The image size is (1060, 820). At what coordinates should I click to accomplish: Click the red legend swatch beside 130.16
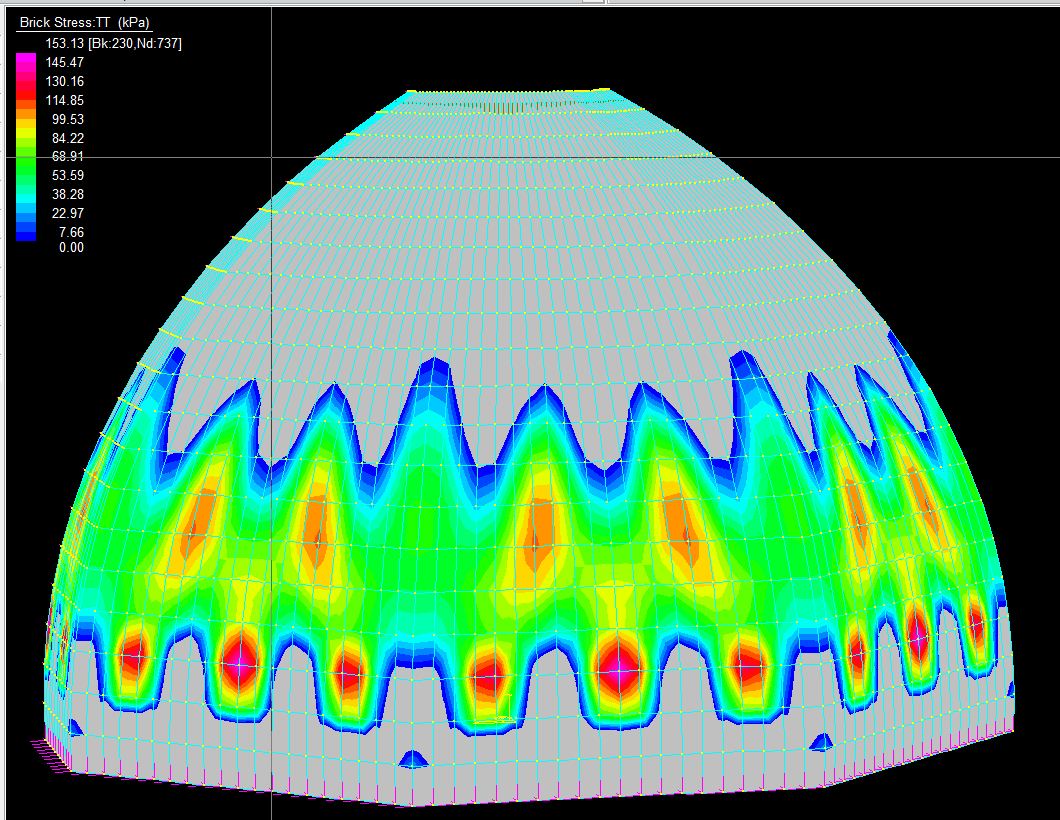click(26, 84)
